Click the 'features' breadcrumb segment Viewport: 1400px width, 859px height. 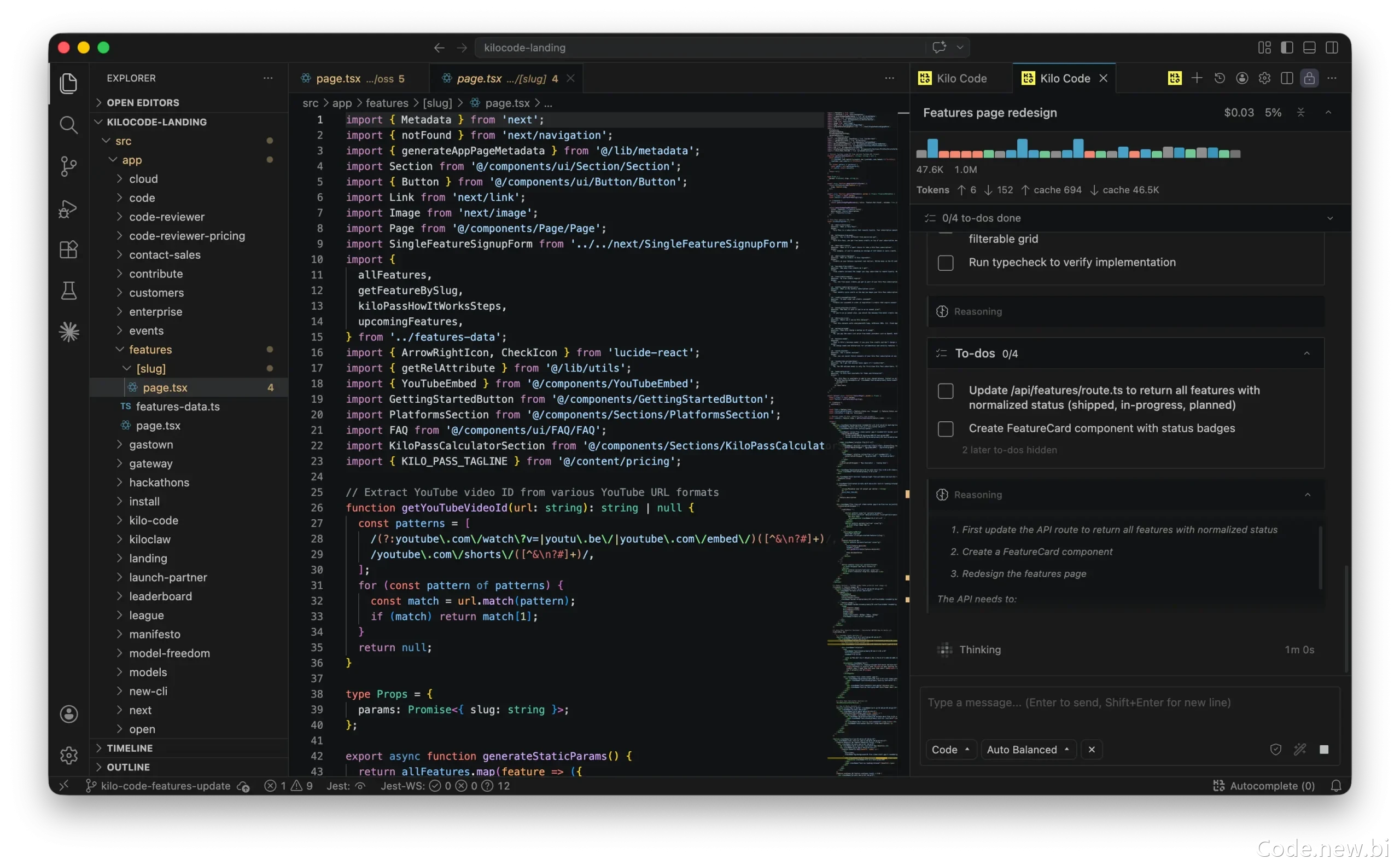click(387, 103)
